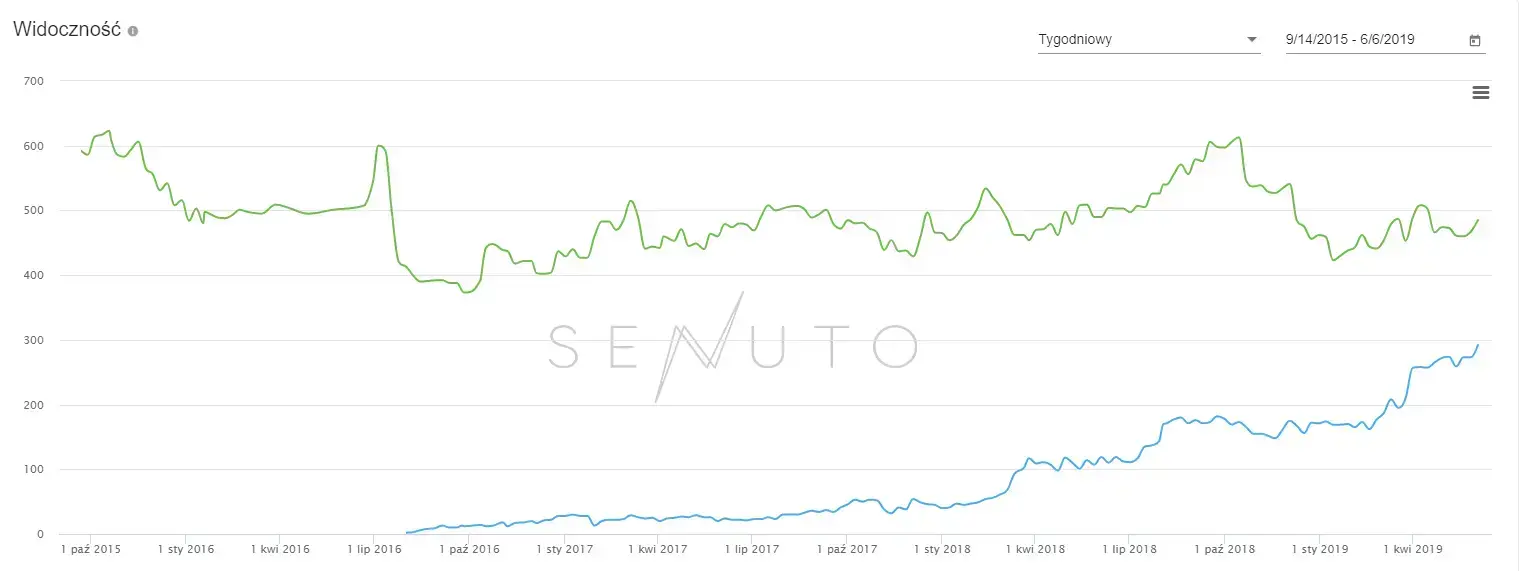Select the '1 sty 2017' axis label
This screenshot has width=1519, height=571.
coord(564,549)
